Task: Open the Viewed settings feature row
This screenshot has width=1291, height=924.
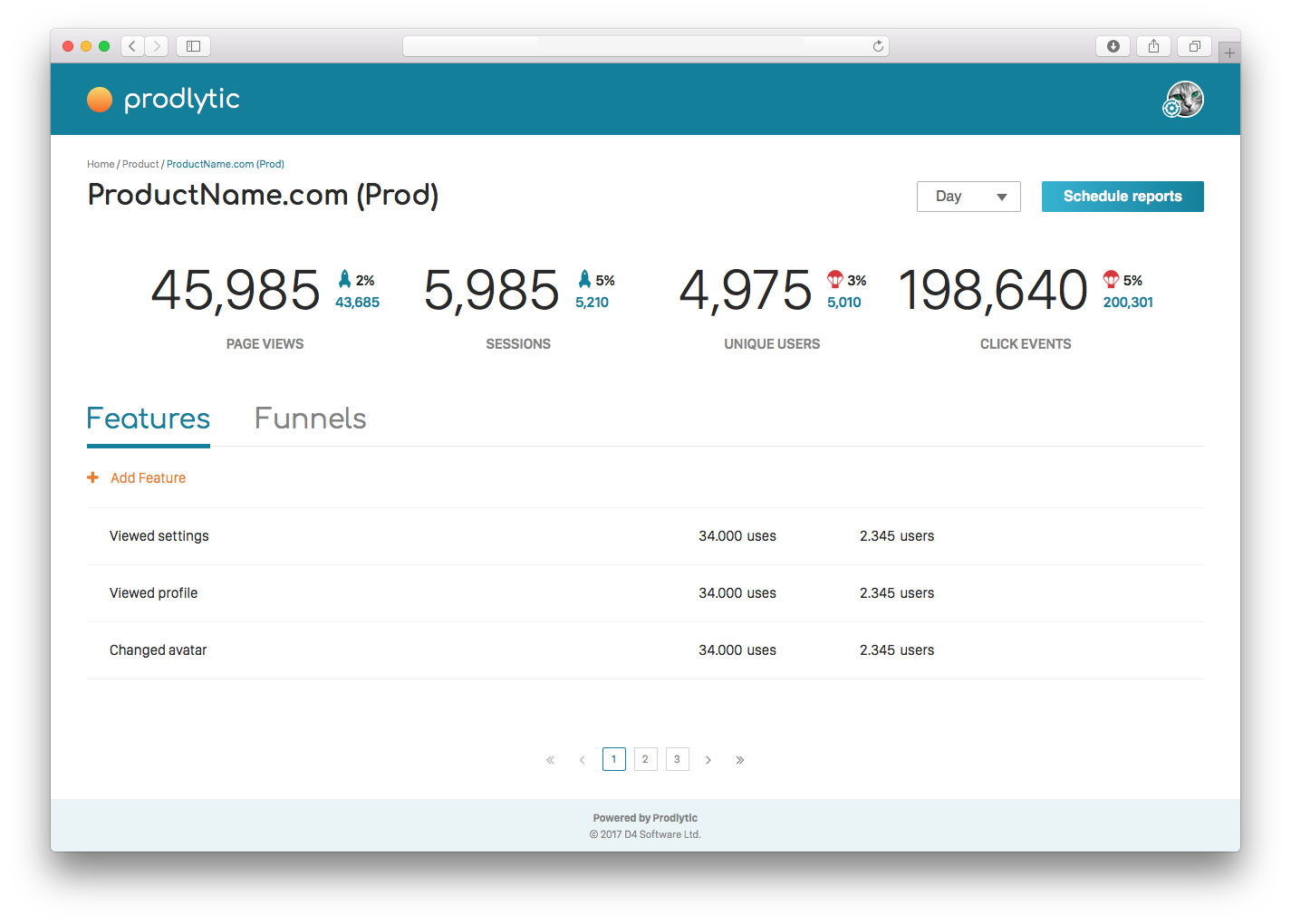Action: point(645,536)
